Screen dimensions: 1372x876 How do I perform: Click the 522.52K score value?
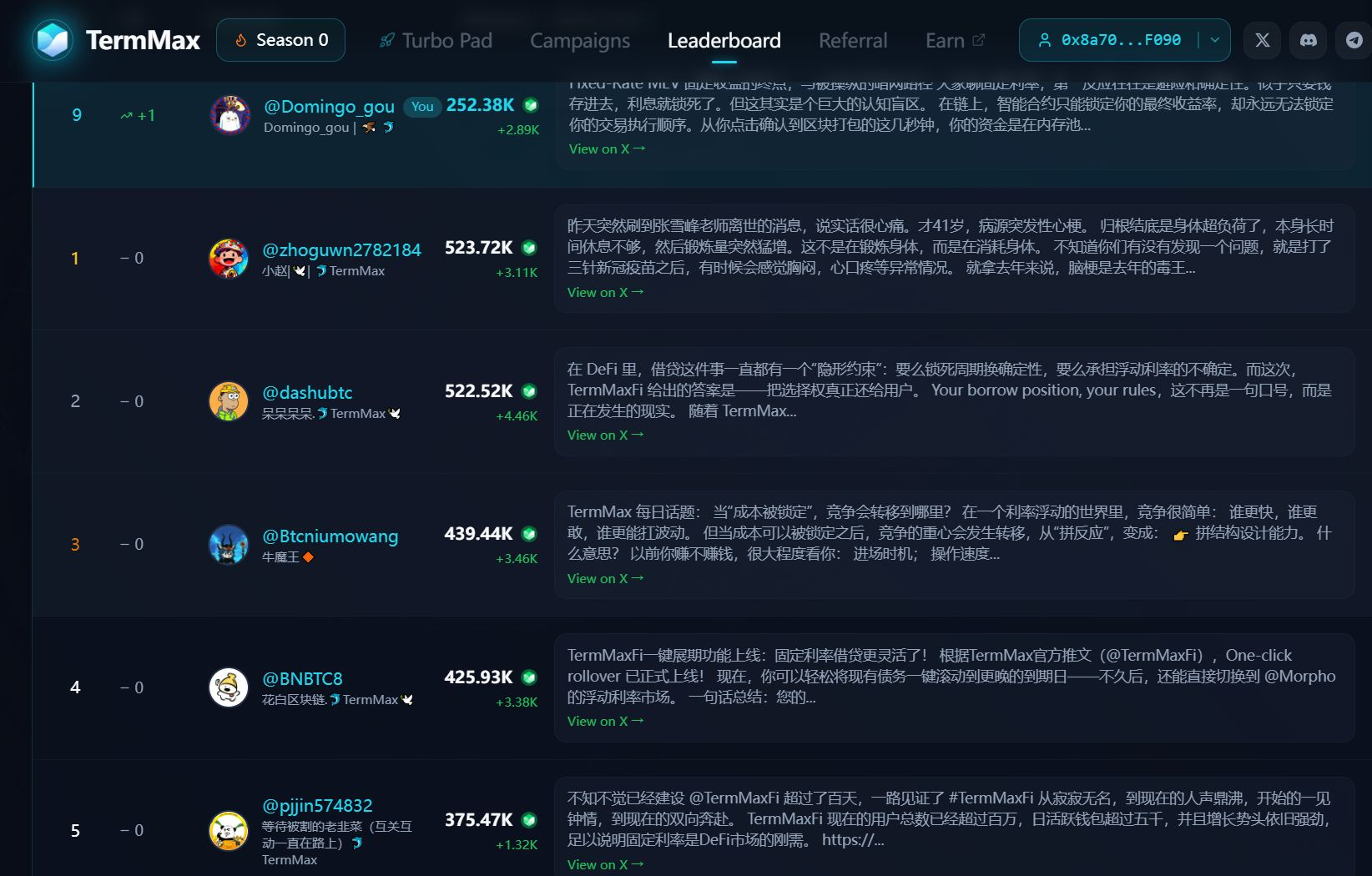click(478, 390)
